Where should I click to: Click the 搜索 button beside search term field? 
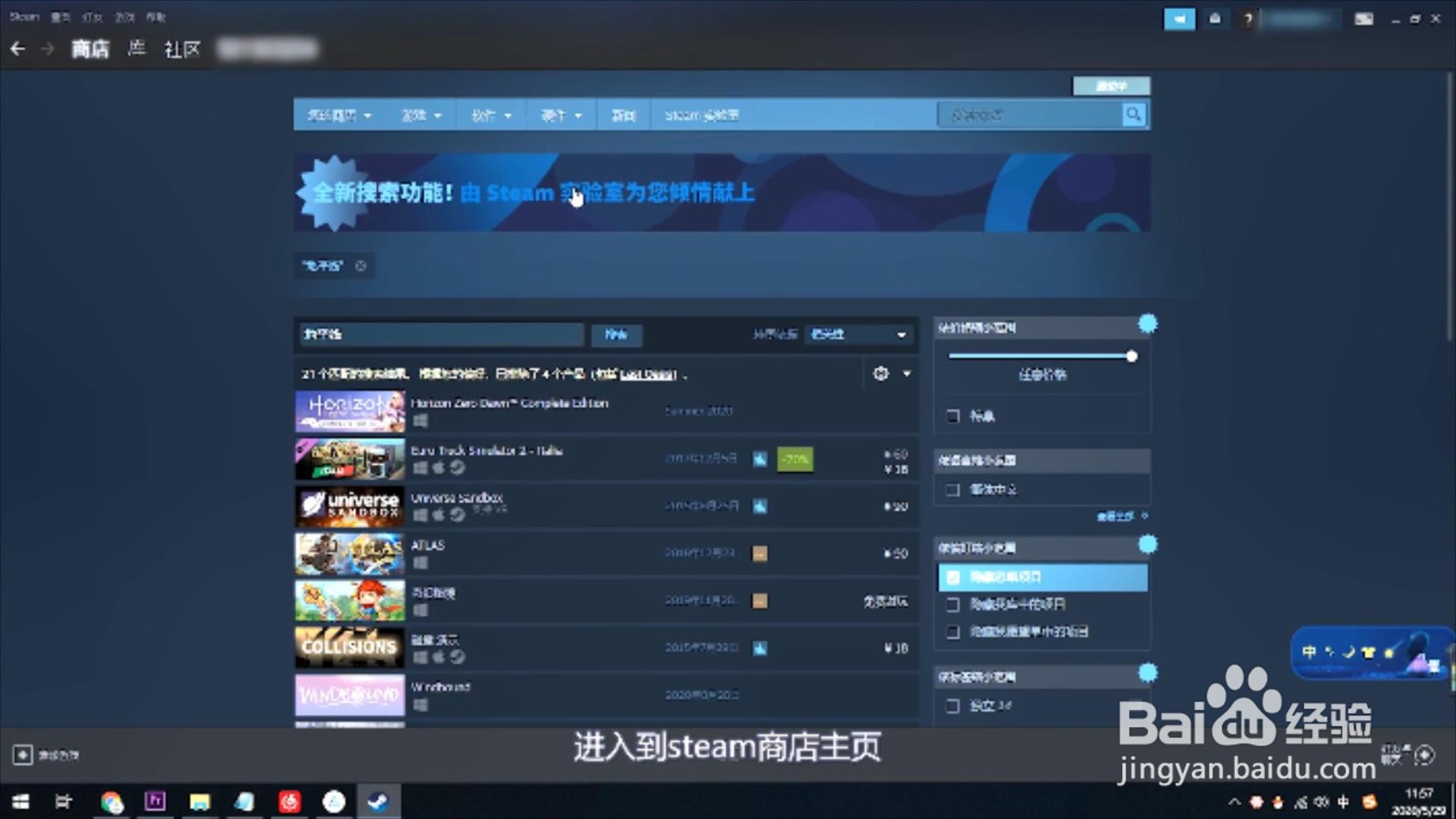click(616, 335)
